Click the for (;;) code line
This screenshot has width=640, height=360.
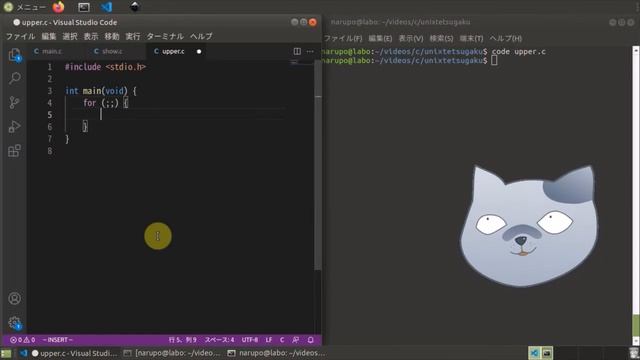pos(106,103)
